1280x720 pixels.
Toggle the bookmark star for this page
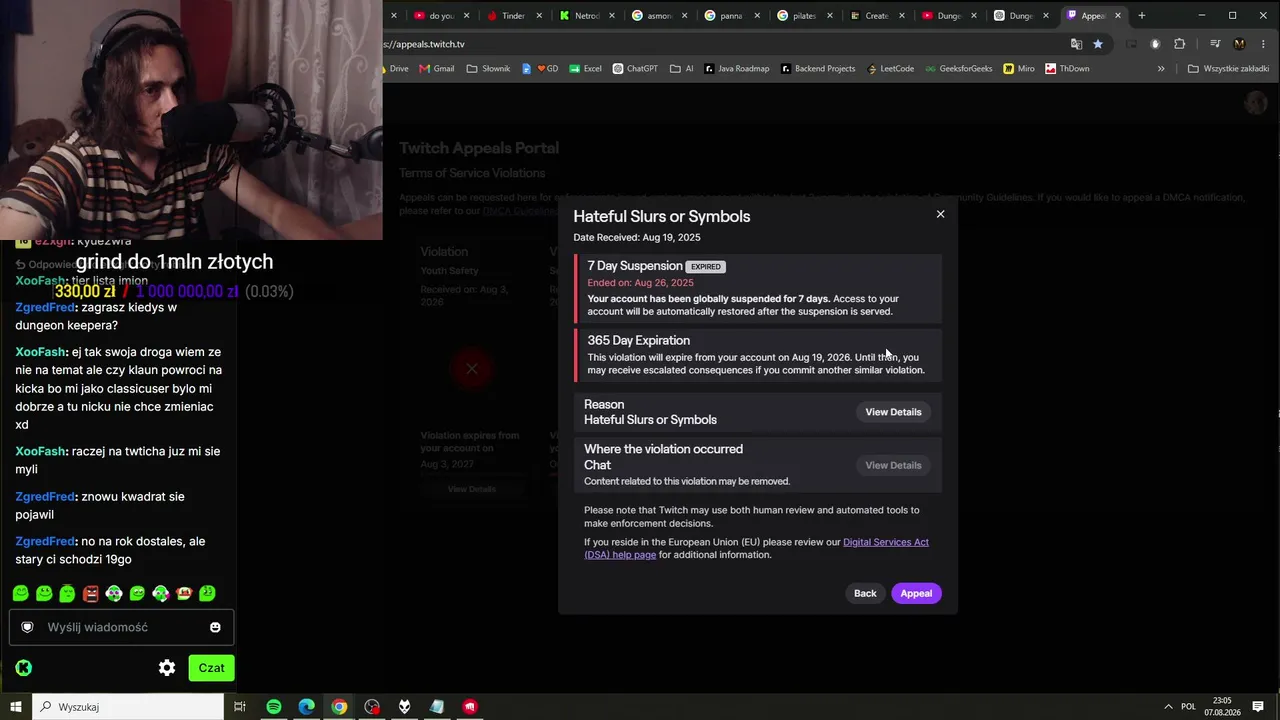pyautogui.click(x=1098, y=44)
